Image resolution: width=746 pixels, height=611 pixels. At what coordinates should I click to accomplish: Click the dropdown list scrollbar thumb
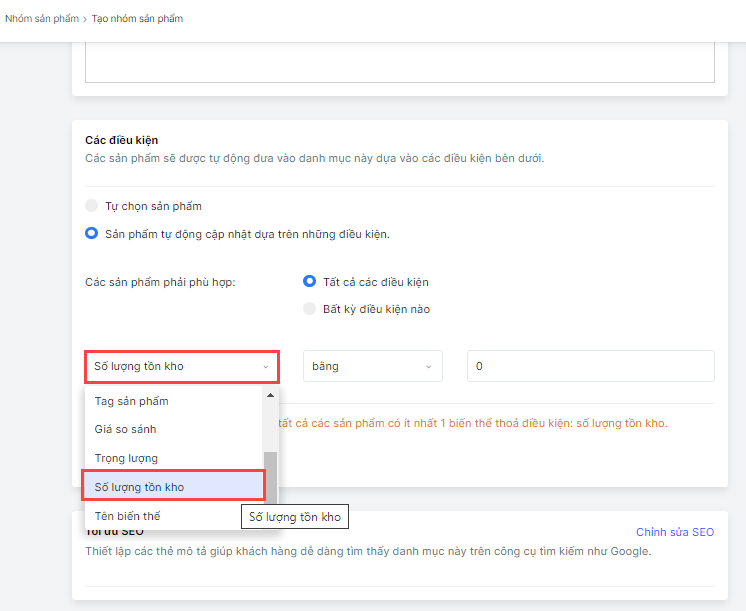270,480
